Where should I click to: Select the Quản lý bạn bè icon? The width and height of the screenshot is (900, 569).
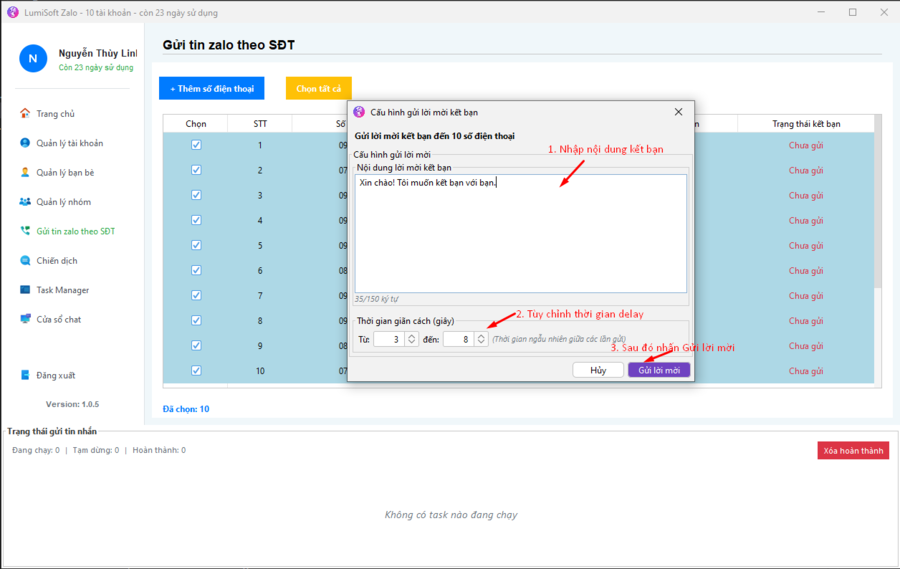pos(26,172)
